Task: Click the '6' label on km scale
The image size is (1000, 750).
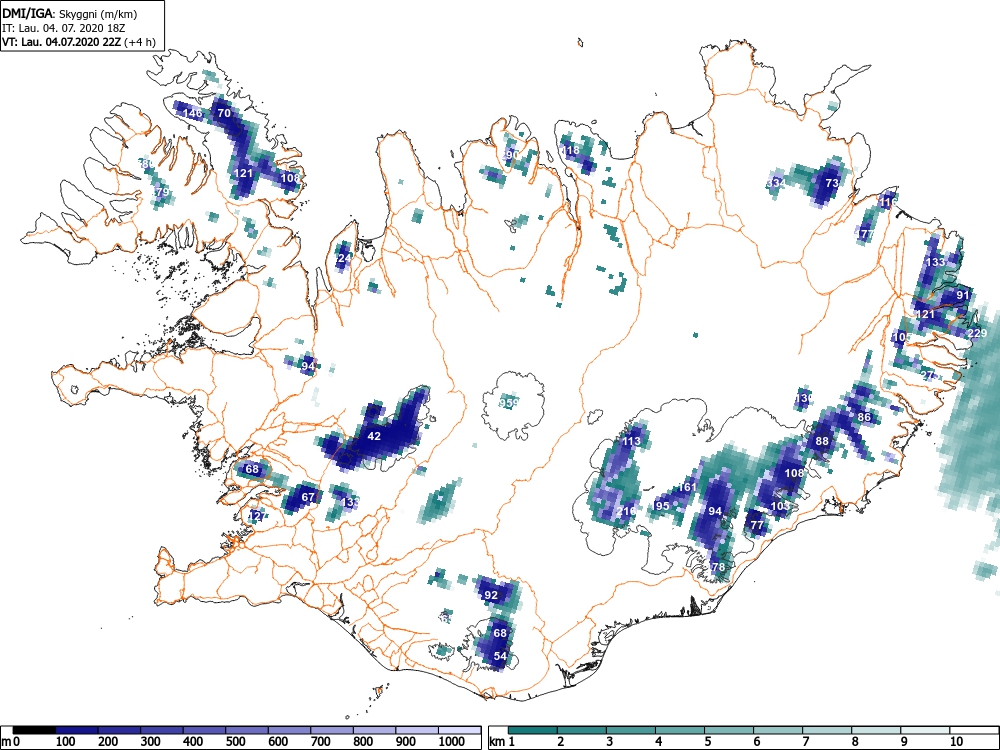Action: 757,742
